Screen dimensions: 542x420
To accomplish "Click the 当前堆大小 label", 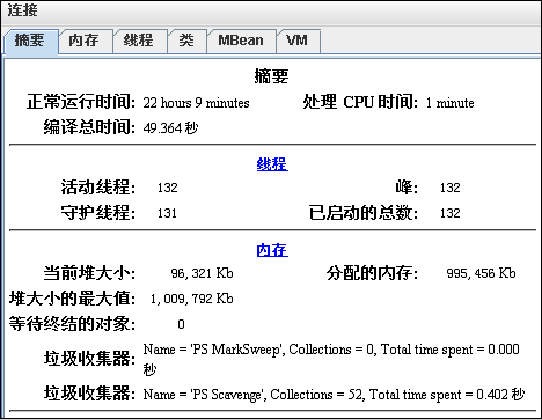I will click(89, 273).
